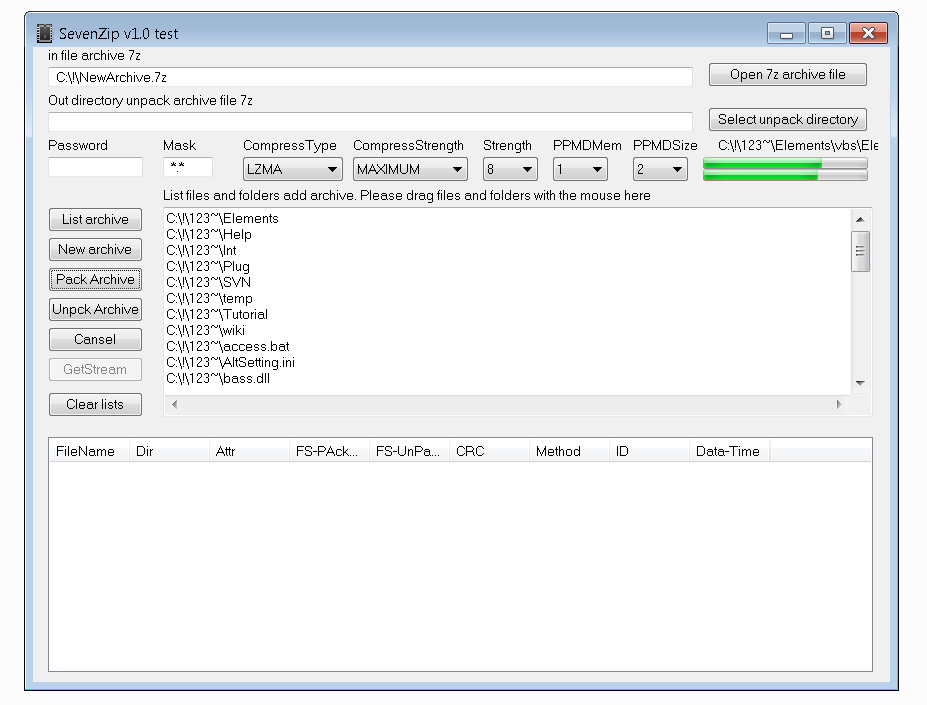Click the List archive button
The width and height of the screenshot is (927, 705).
coord(95,219)
